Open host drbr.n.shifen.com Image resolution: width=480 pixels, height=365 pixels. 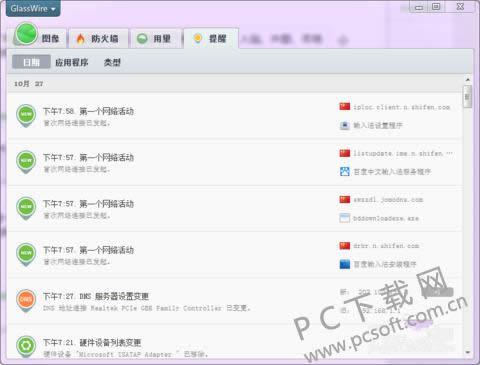[386, 246]
